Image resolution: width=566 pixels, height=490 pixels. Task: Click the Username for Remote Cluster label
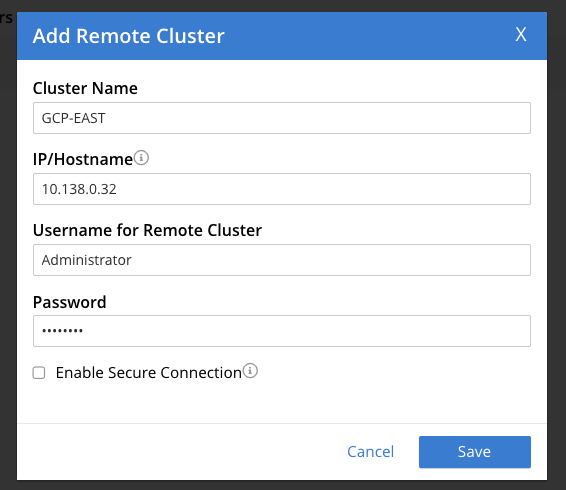click(147, 230)
